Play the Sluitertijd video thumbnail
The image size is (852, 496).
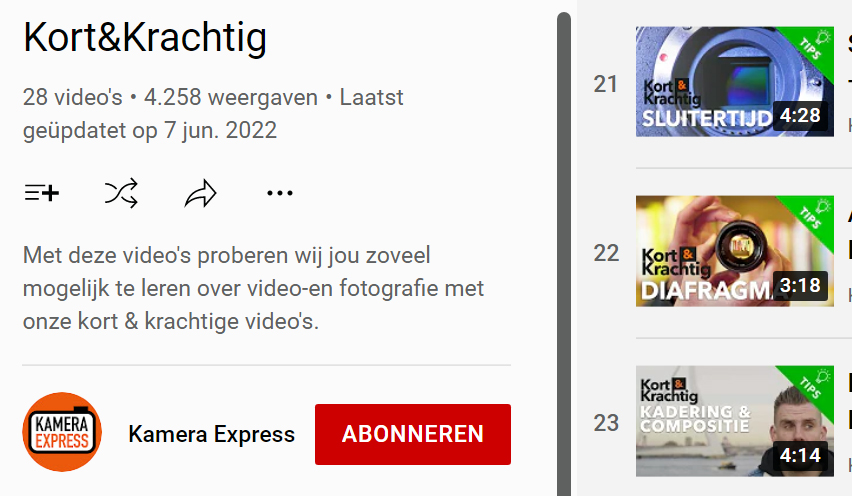[735, 81]
